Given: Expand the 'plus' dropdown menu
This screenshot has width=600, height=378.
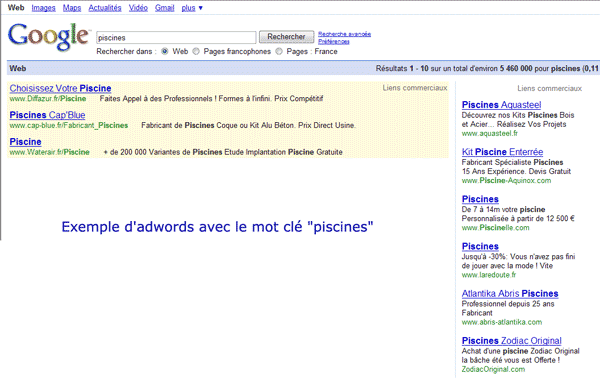Looking at the screenshot, I should click(192, 8).
